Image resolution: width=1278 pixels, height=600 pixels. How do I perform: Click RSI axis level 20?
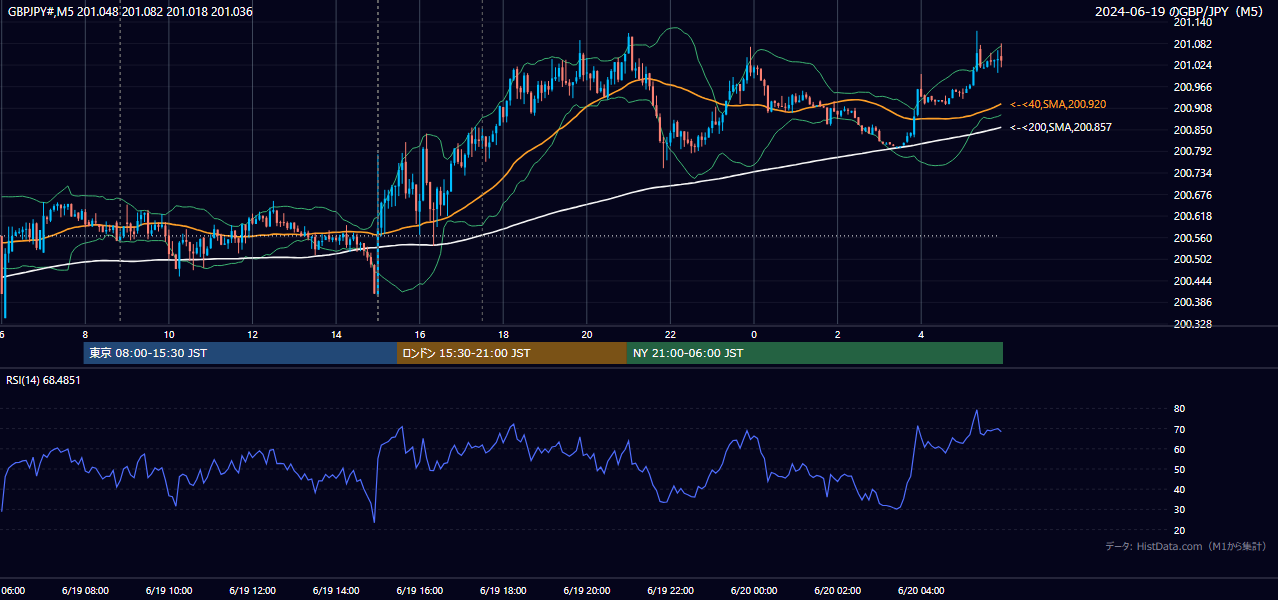pos(1179,530)
